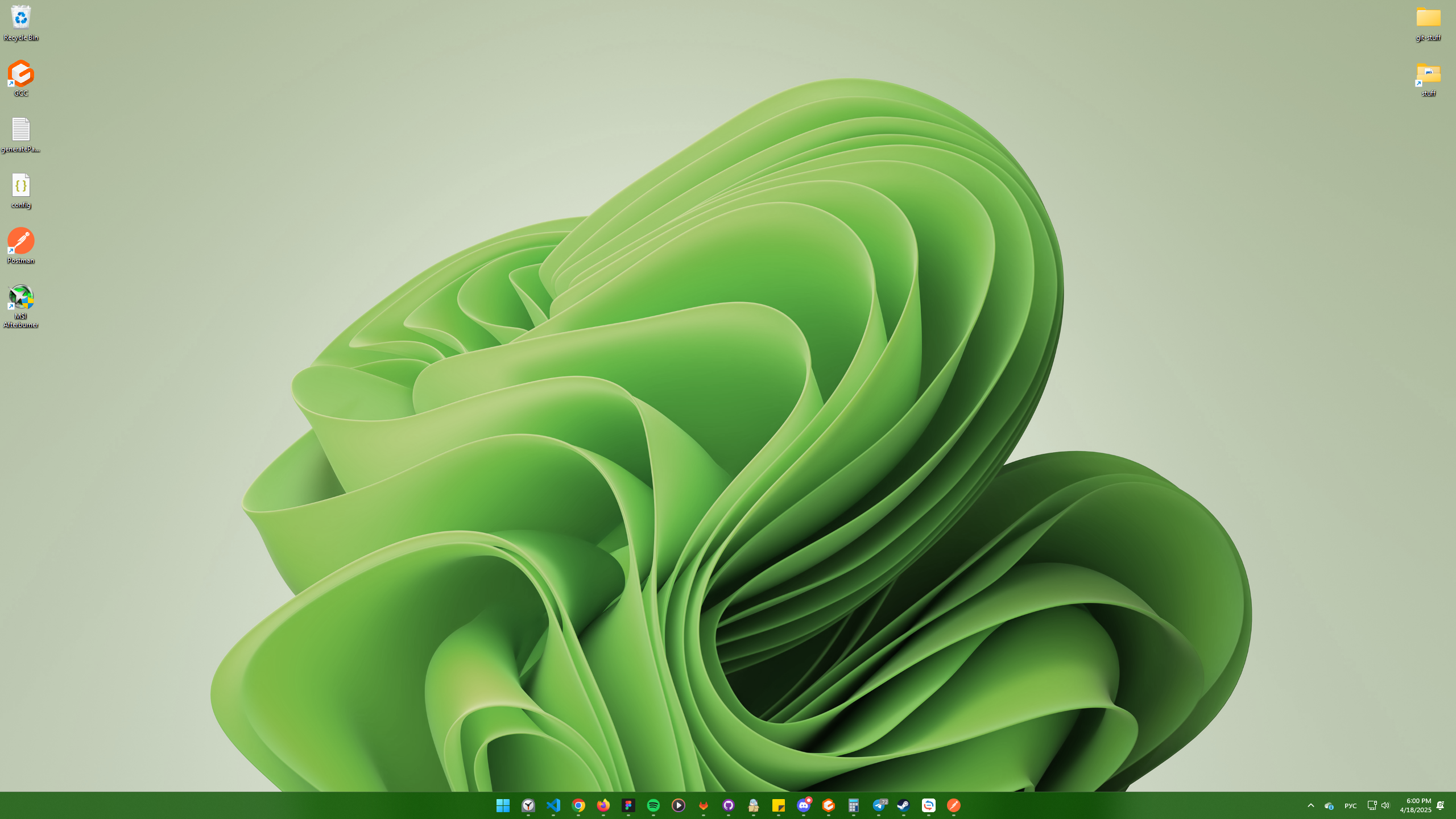Select the config file on desktop
The width and height of the screenshot is (1456, 819).
point(21,191)
